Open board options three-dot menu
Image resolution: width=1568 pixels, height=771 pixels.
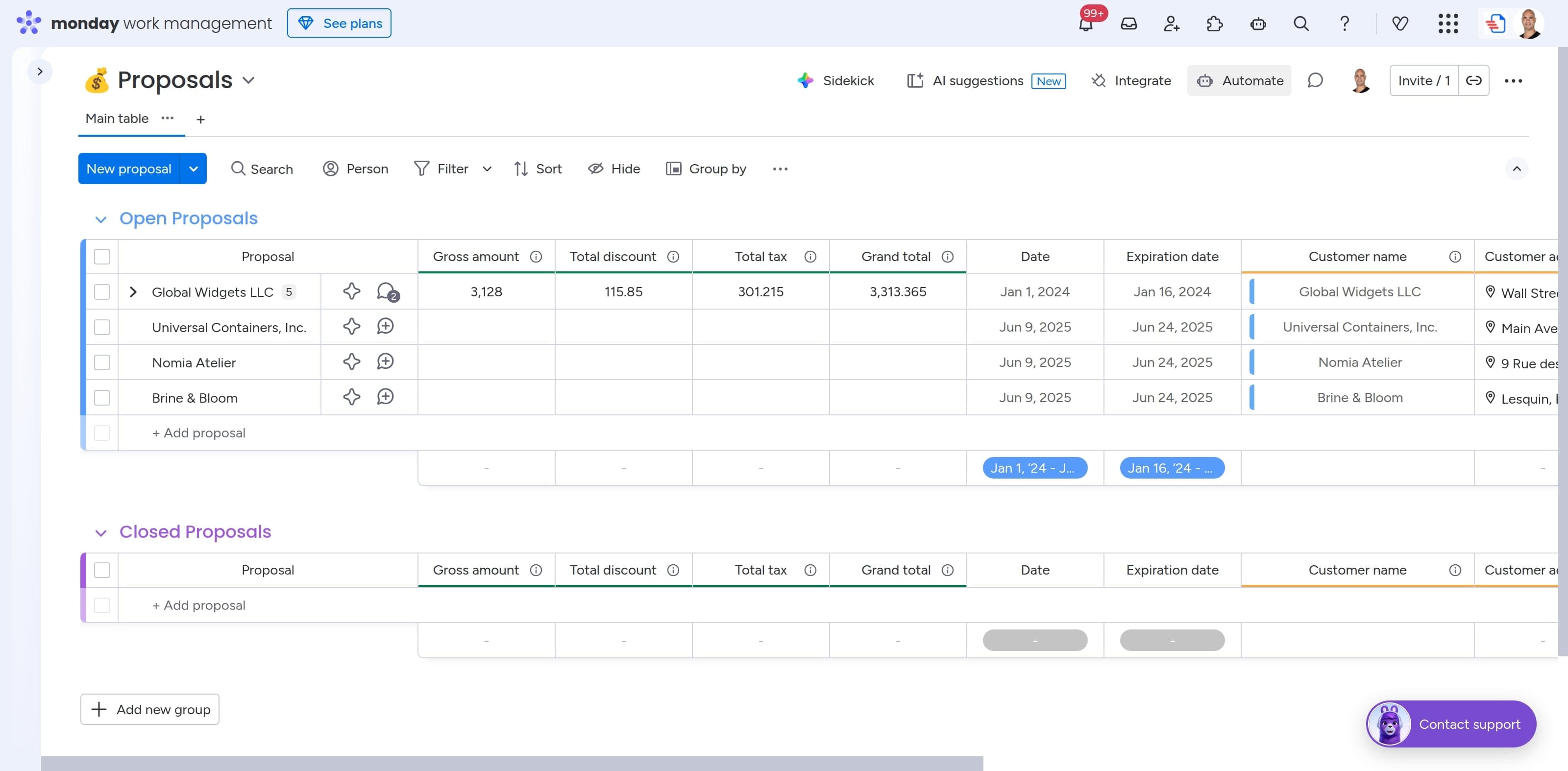1513,80
